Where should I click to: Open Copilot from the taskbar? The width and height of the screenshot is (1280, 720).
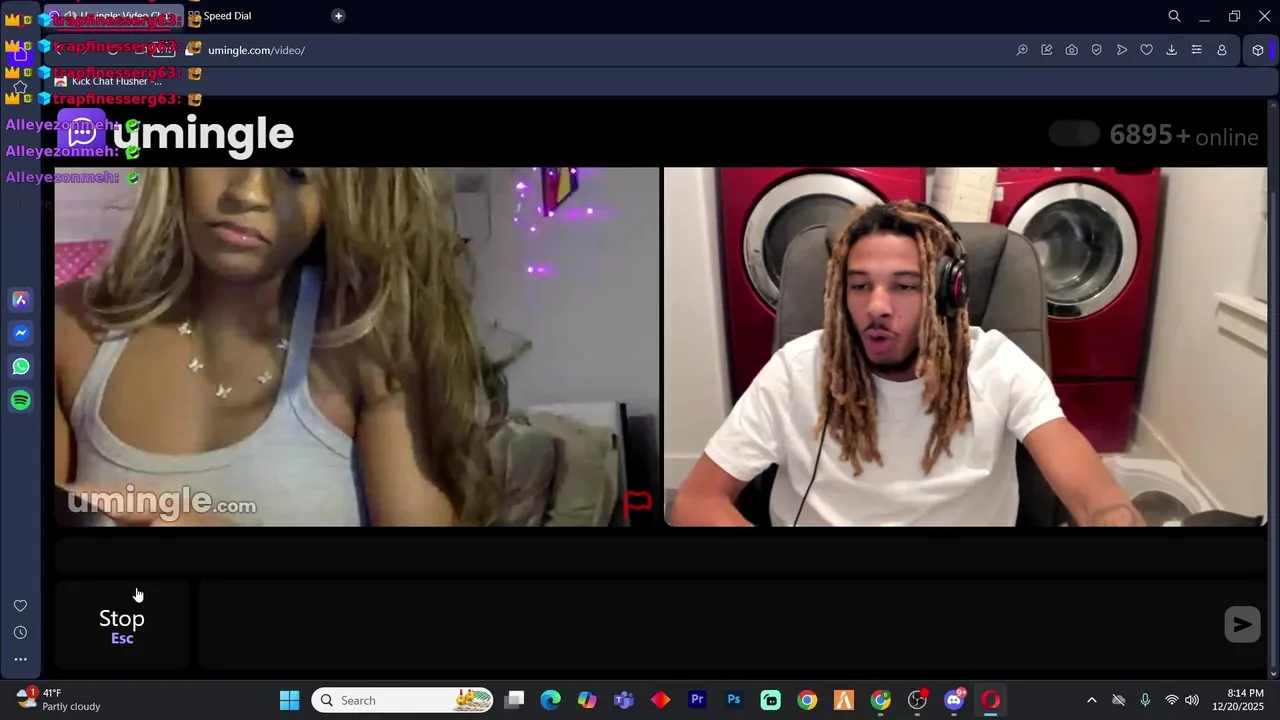[587, 700]
